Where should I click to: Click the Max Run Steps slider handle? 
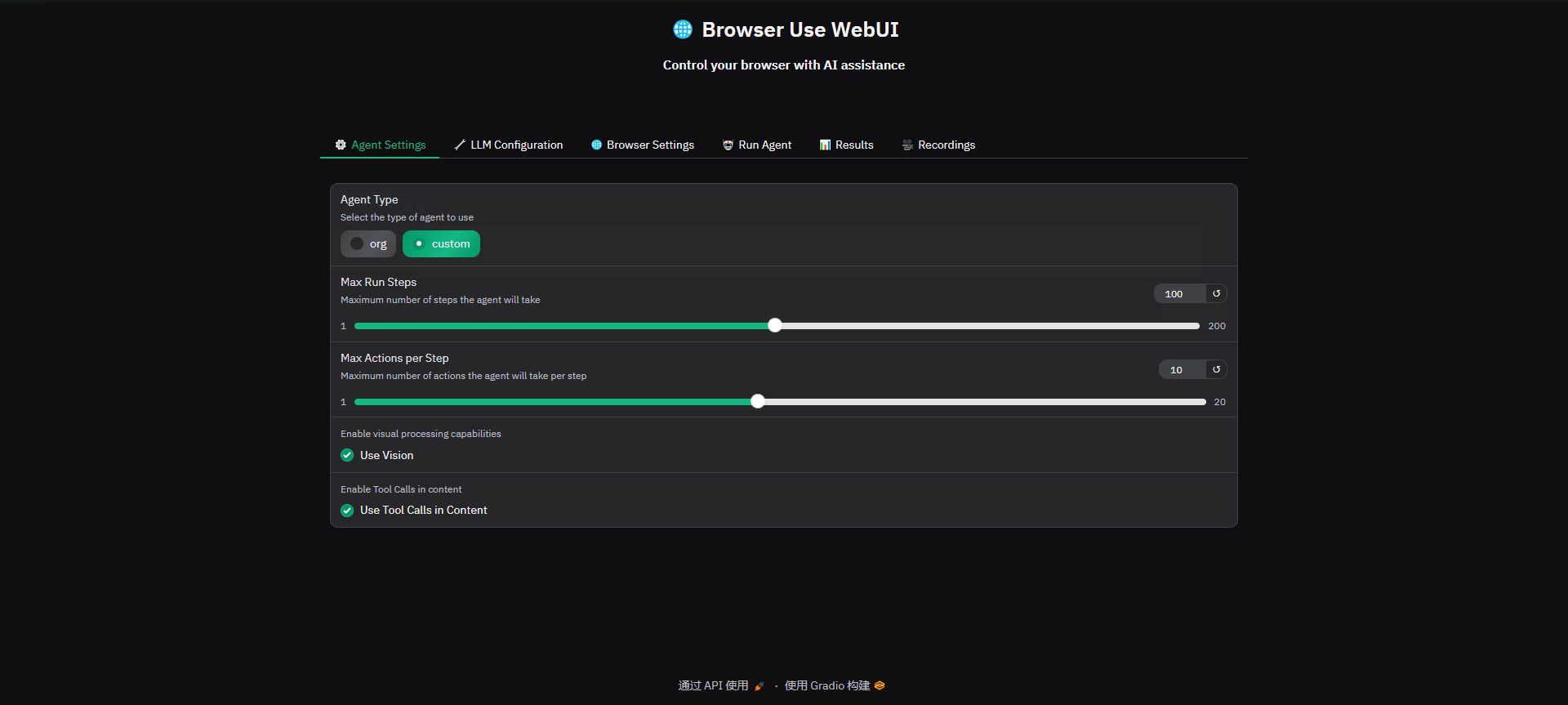[x=775, y=325]
